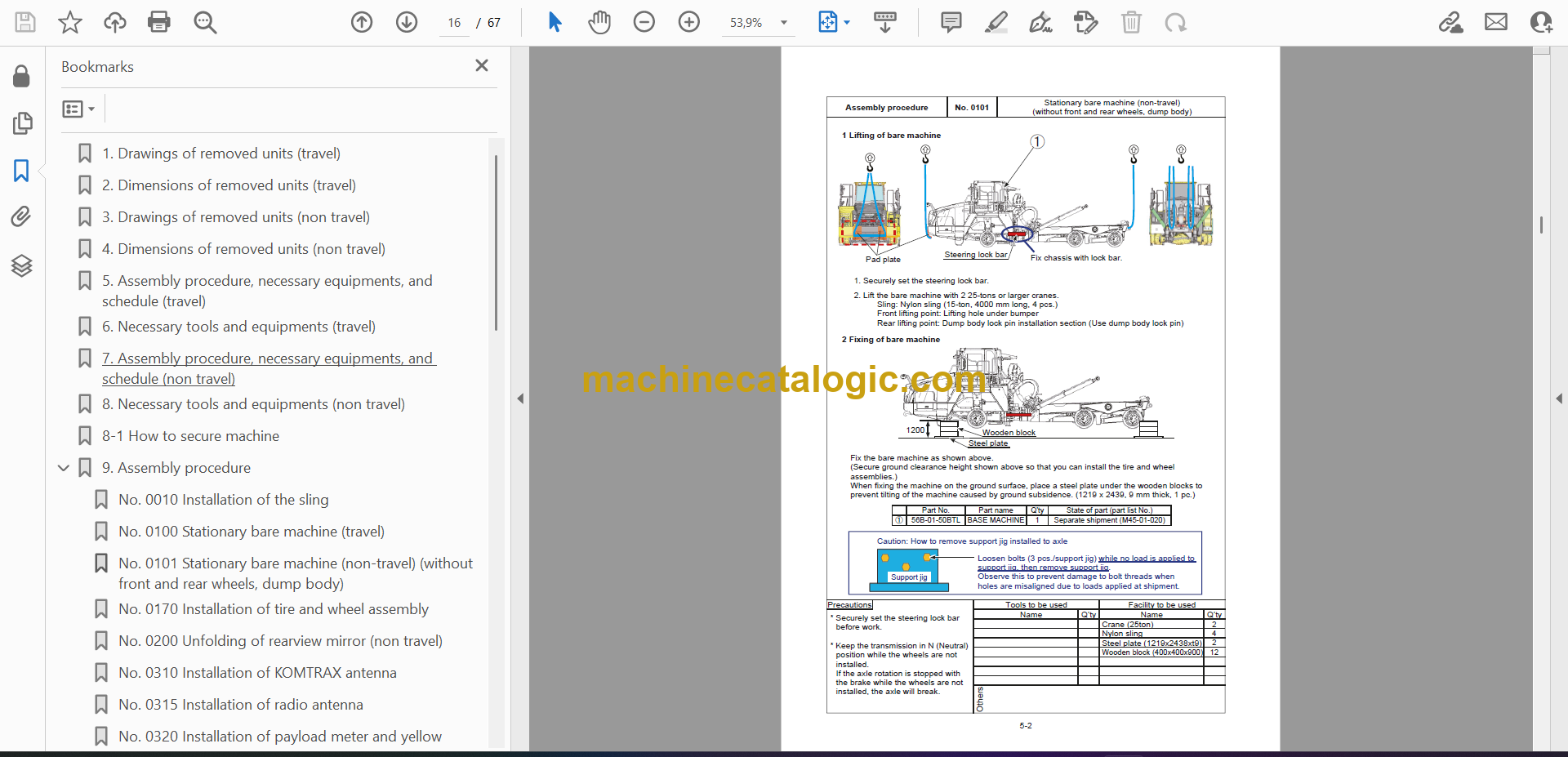Click the page number field showing 16
This screenshot has height=757, width=1568.
click(454, 23)
